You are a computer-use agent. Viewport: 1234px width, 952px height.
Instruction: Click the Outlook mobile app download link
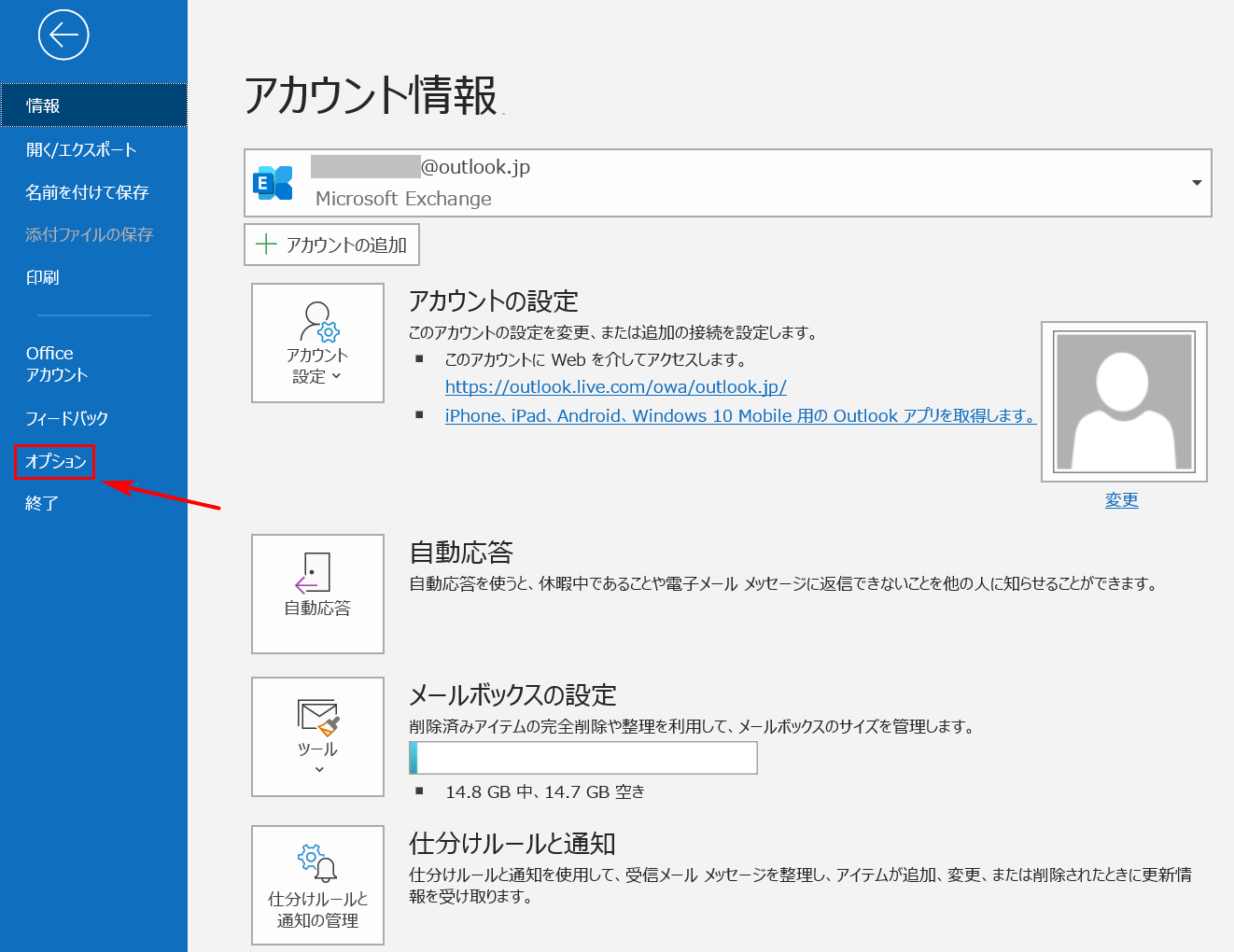coord(739,415)
